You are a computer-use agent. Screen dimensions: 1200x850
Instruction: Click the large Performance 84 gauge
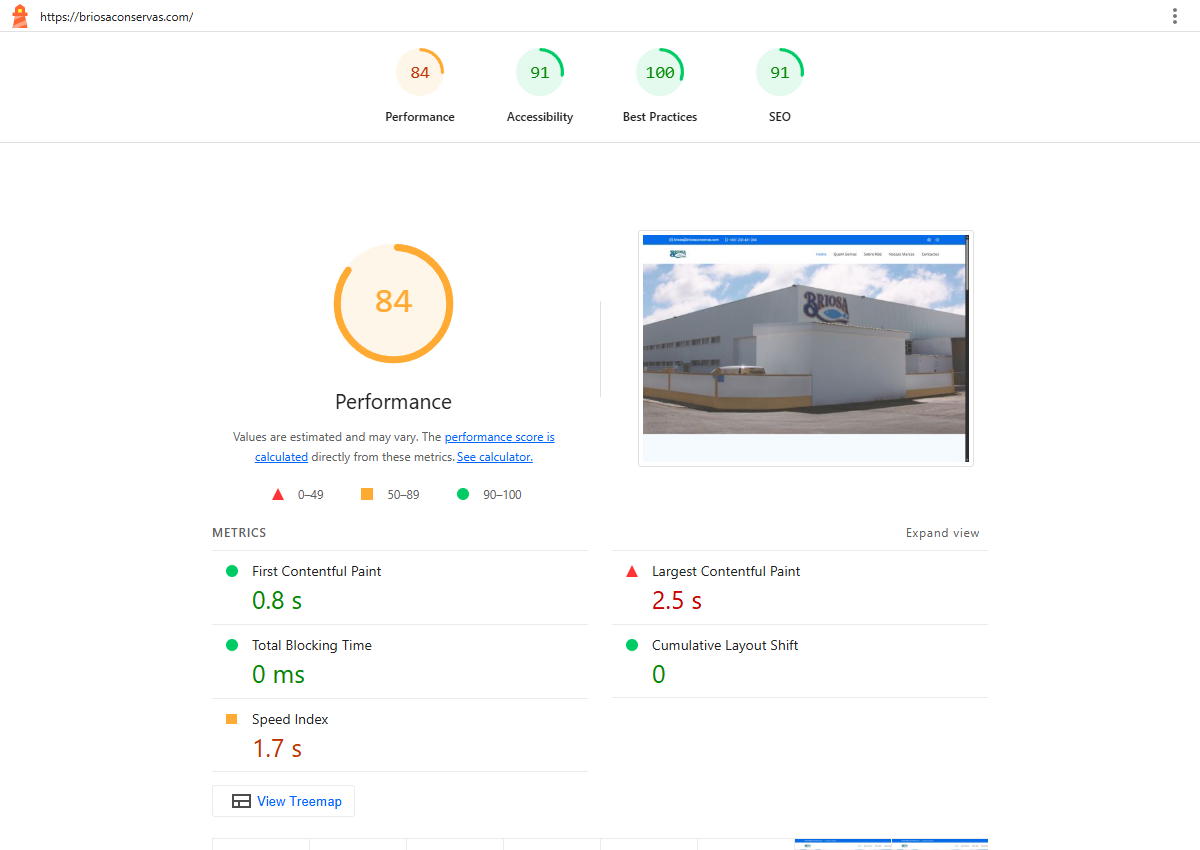coord(393,302)
